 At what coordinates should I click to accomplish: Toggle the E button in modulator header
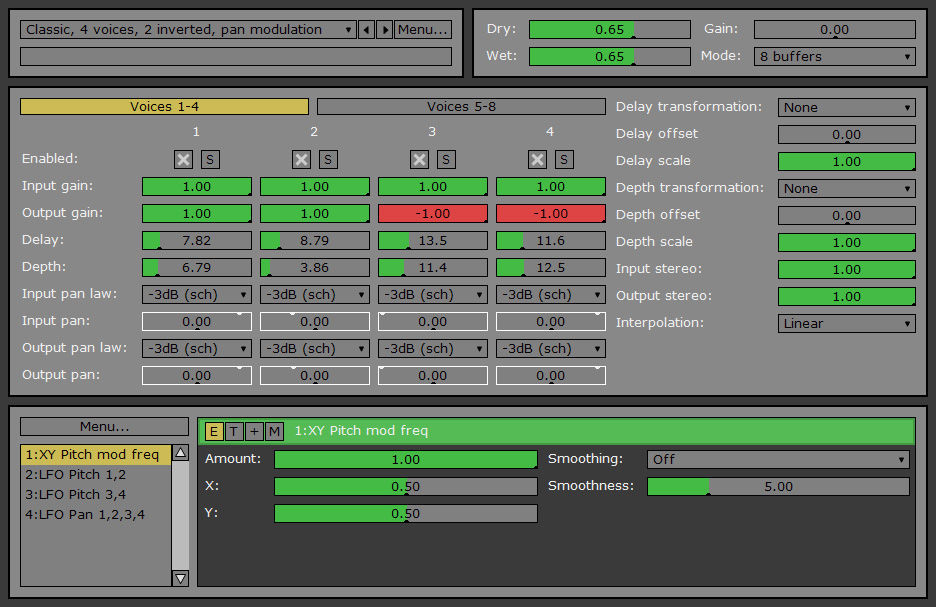[214, 431]
